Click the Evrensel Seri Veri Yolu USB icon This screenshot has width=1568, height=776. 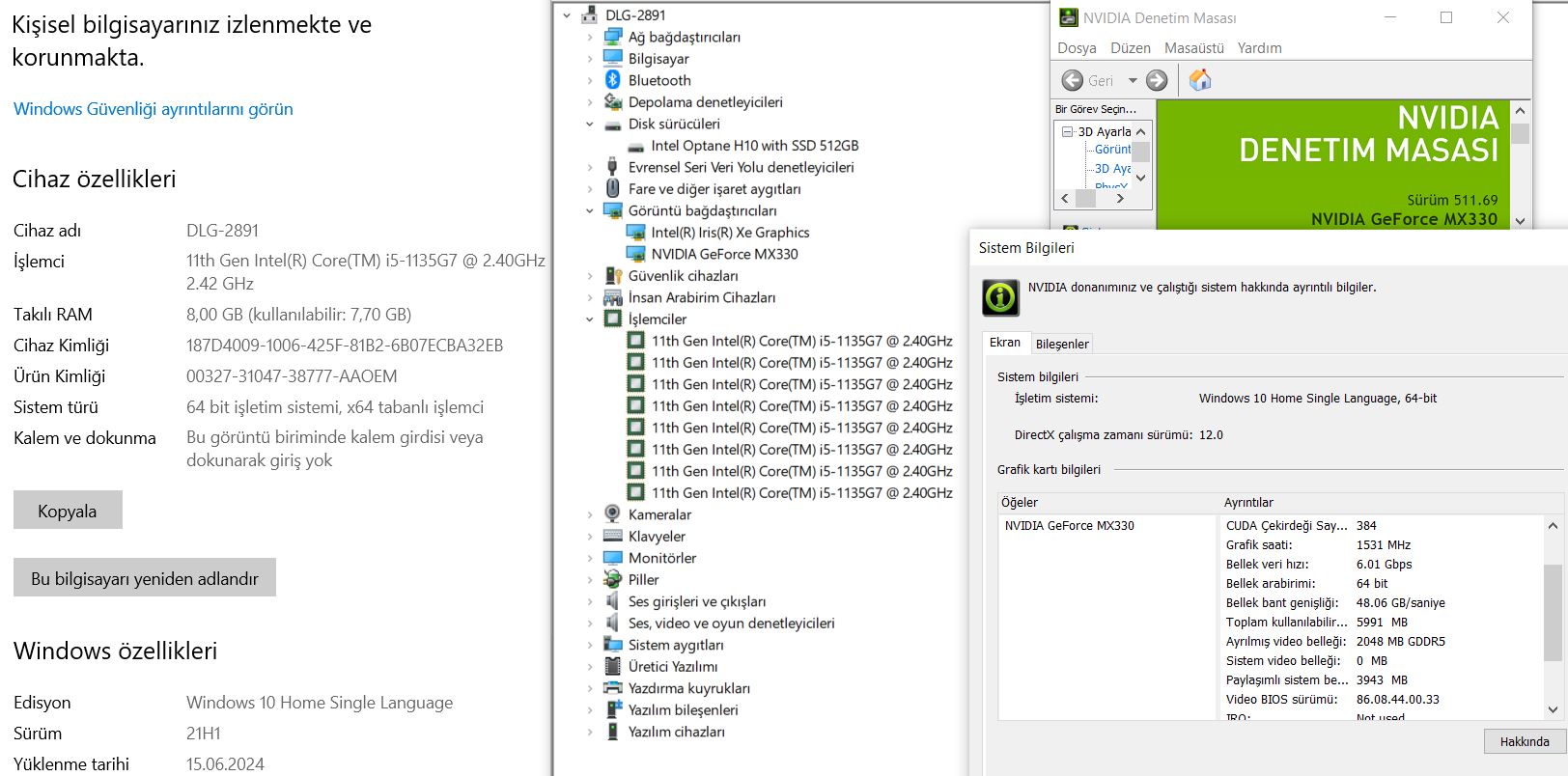[612, 167]
